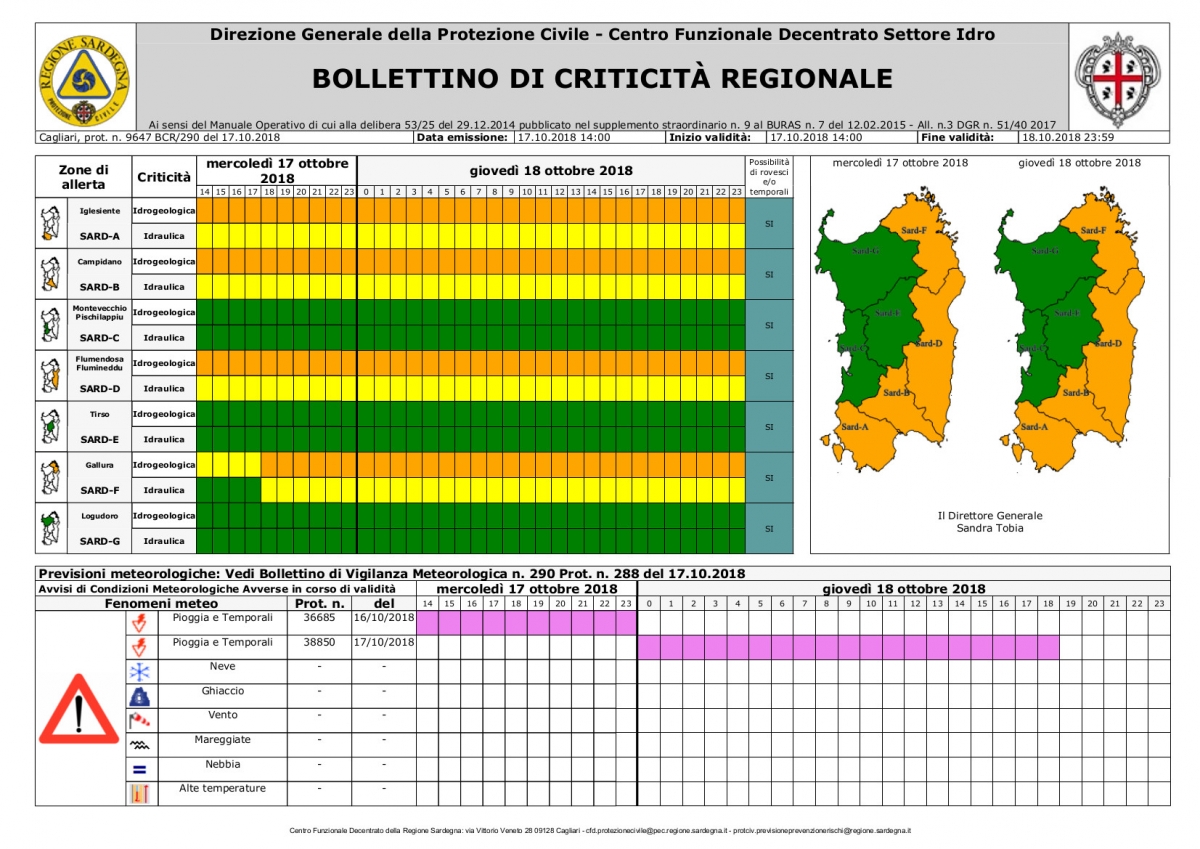Viewport: 1200px width, 849px height.
Task: Click the rain icon for prot. 36685
Action: (139, 622)
